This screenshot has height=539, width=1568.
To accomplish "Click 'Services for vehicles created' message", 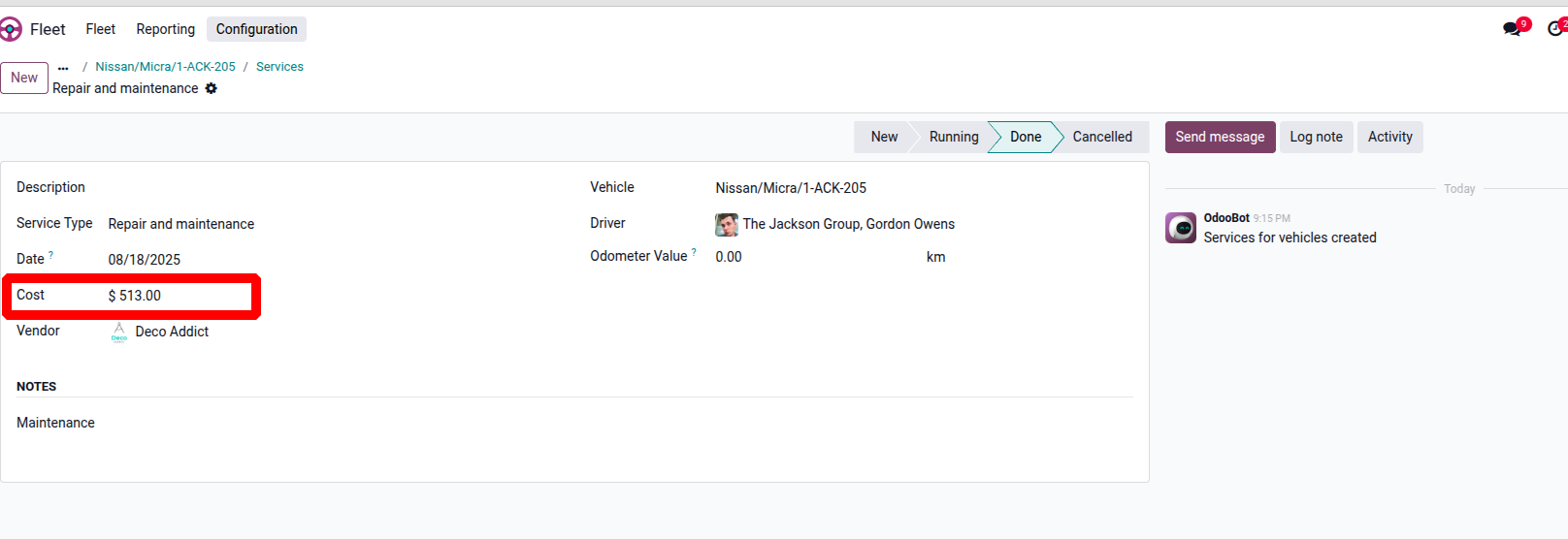I will pos(1290,238).
